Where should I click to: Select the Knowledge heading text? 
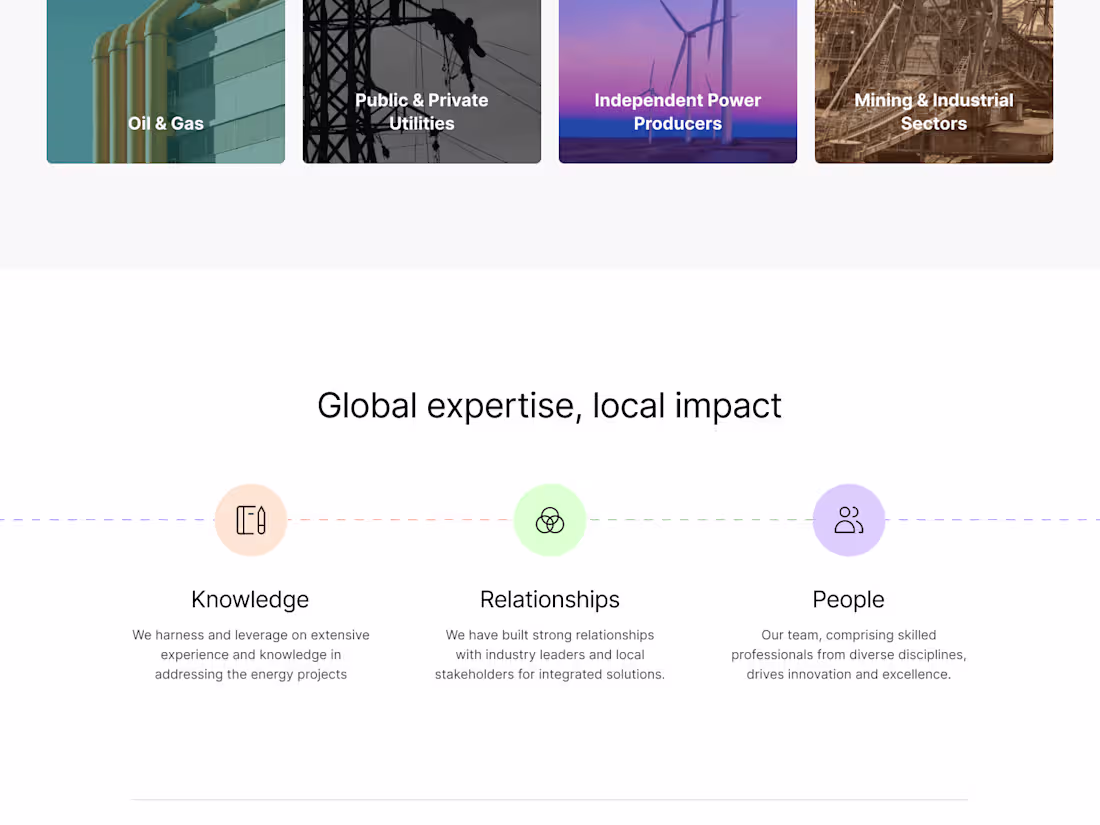(250, 599)
